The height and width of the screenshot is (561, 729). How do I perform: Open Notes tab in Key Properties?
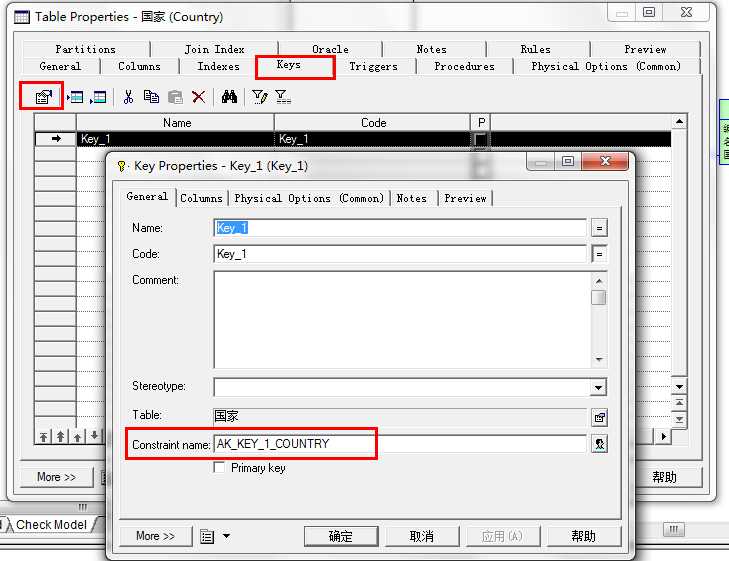[411, 198]
